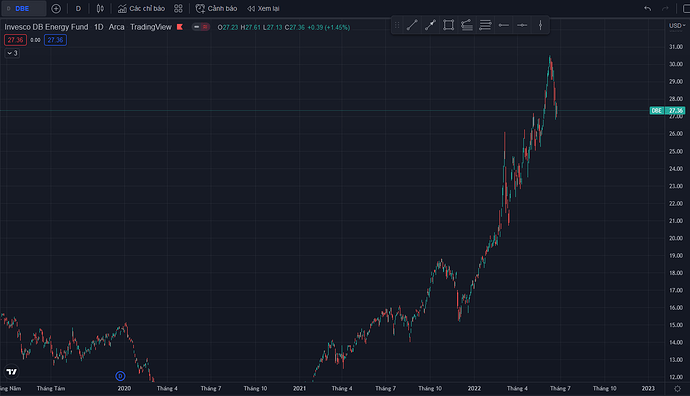Select the Vertical Line tool

pos(540,25)
